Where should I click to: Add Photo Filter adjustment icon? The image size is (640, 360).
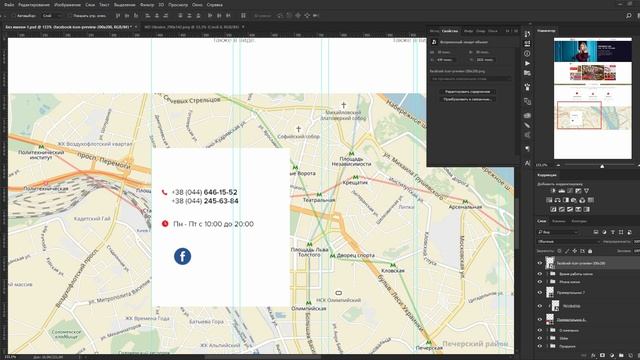click(574, 200)
